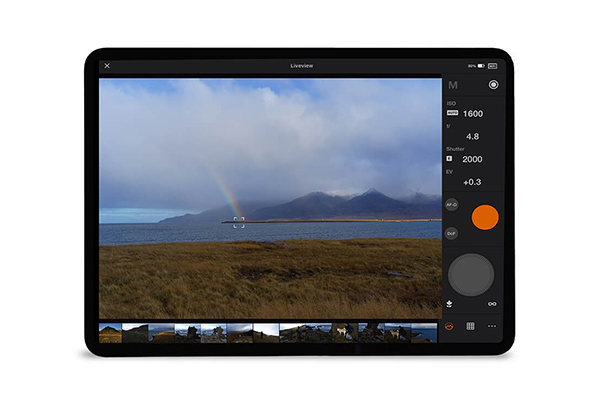Tap the battery icon in the status bar
This screenshot has width=600, height=400.
tap(492, 66)
